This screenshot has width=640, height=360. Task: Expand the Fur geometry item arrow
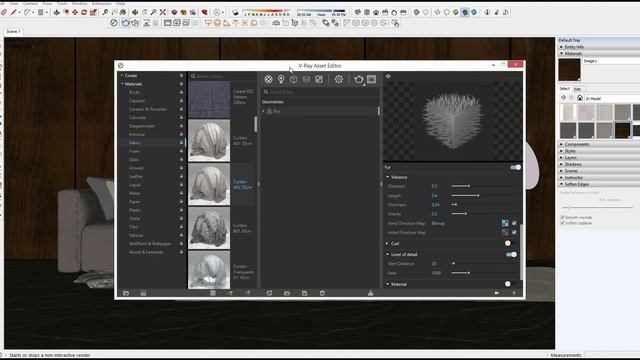(x=263, y=111)
